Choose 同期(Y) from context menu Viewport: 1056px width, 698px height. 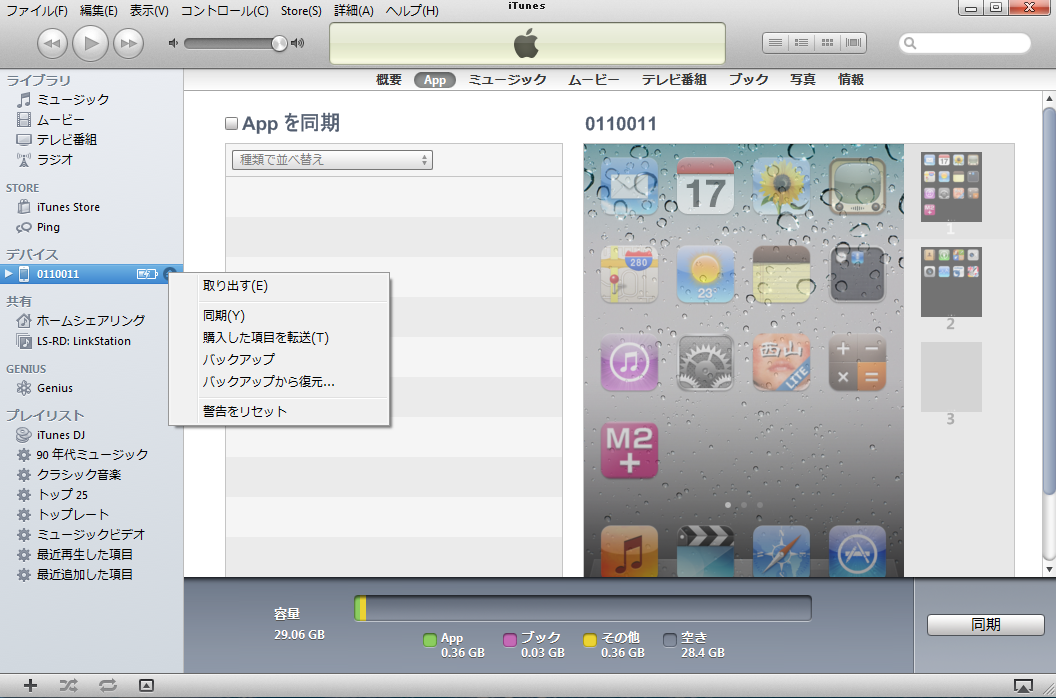(x=279, y=315)
